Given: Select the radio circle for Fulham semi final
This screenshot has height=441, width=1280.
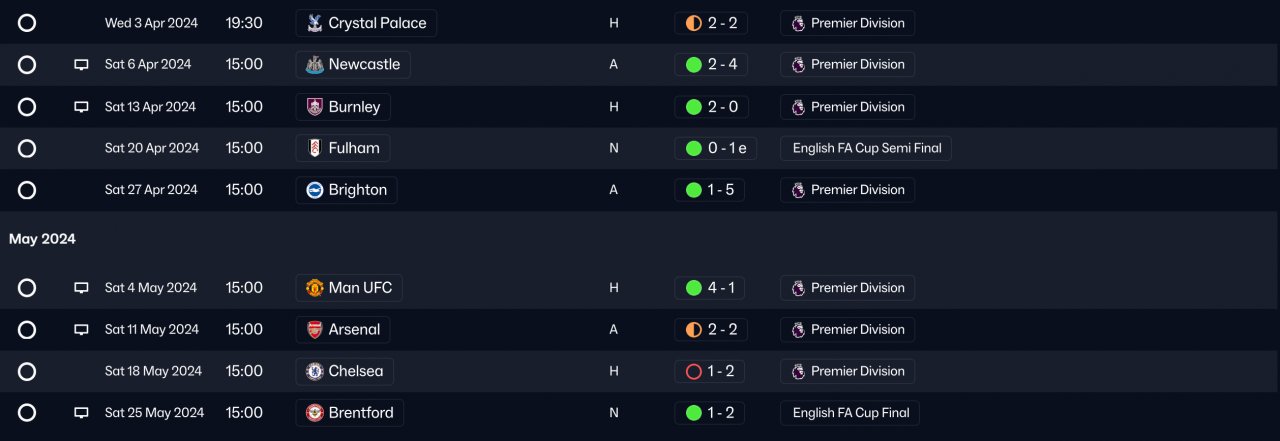Looking at the screenshot, I should click(x=27, y=148).
